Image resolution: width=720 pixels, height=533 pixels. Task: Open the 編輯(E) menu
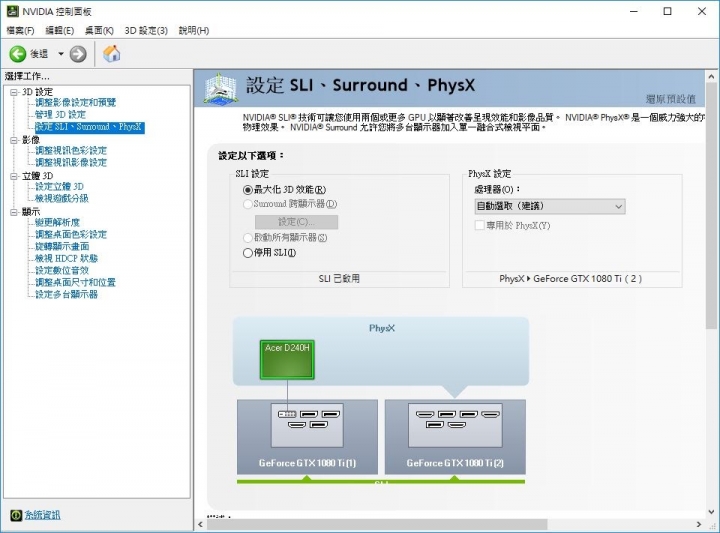point(60,30)
